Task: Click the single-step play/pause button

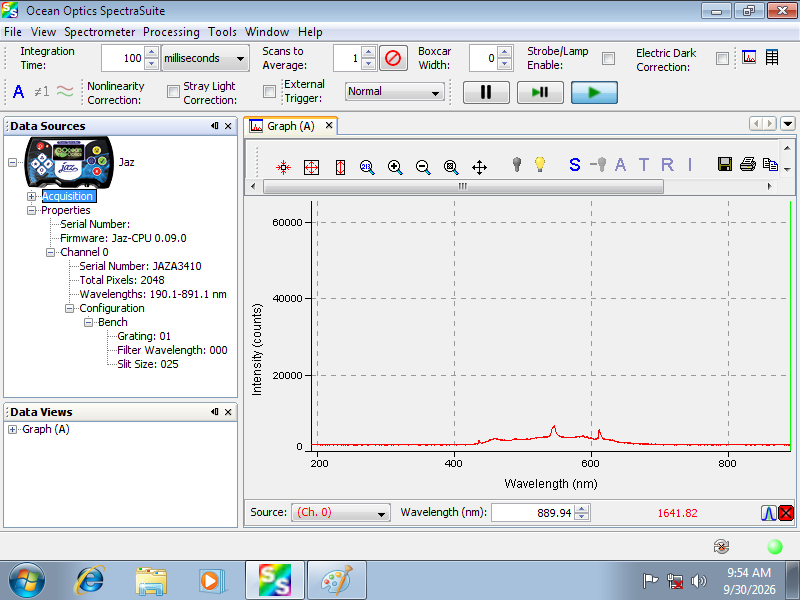Action: [540, 92]
